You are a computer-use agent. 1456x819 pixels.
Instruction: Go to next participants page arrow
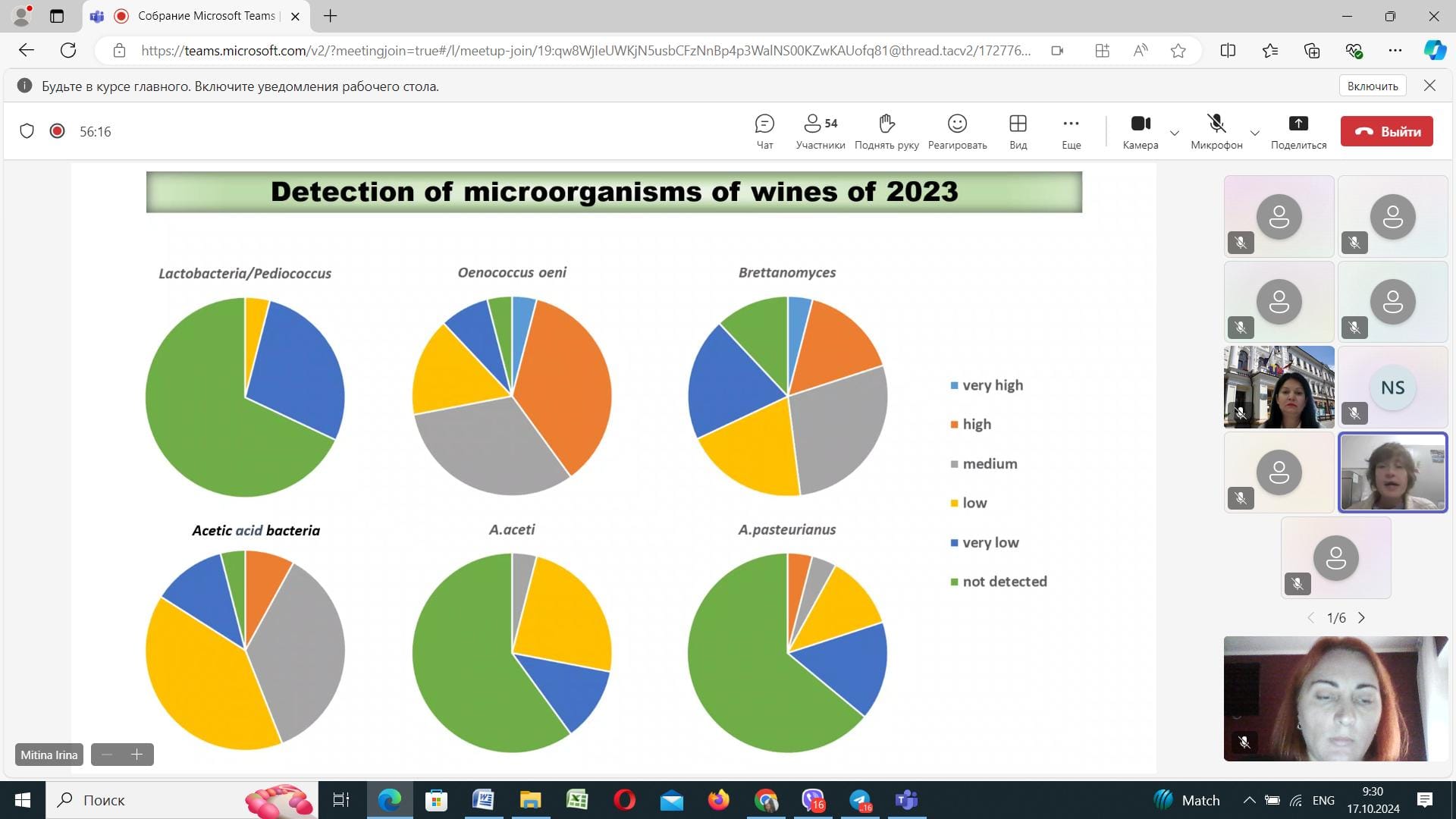[x=1362, y=618]
